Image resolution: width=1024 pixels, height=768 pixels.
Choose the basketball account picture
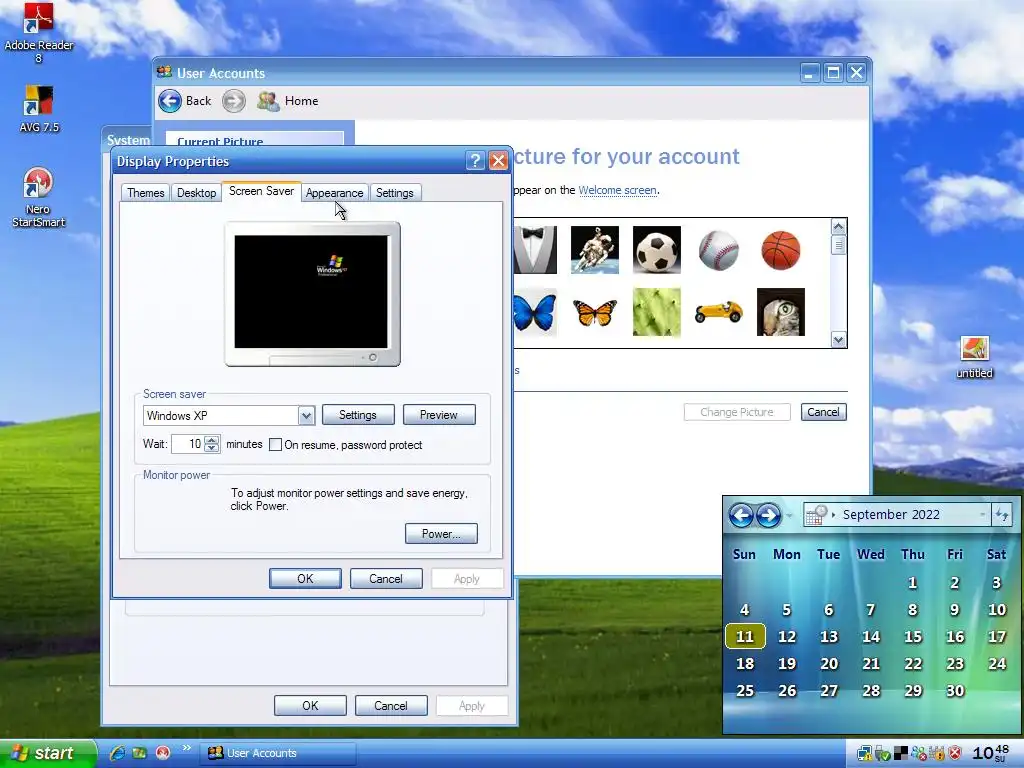pyautogui.click(x=780, y=250)
